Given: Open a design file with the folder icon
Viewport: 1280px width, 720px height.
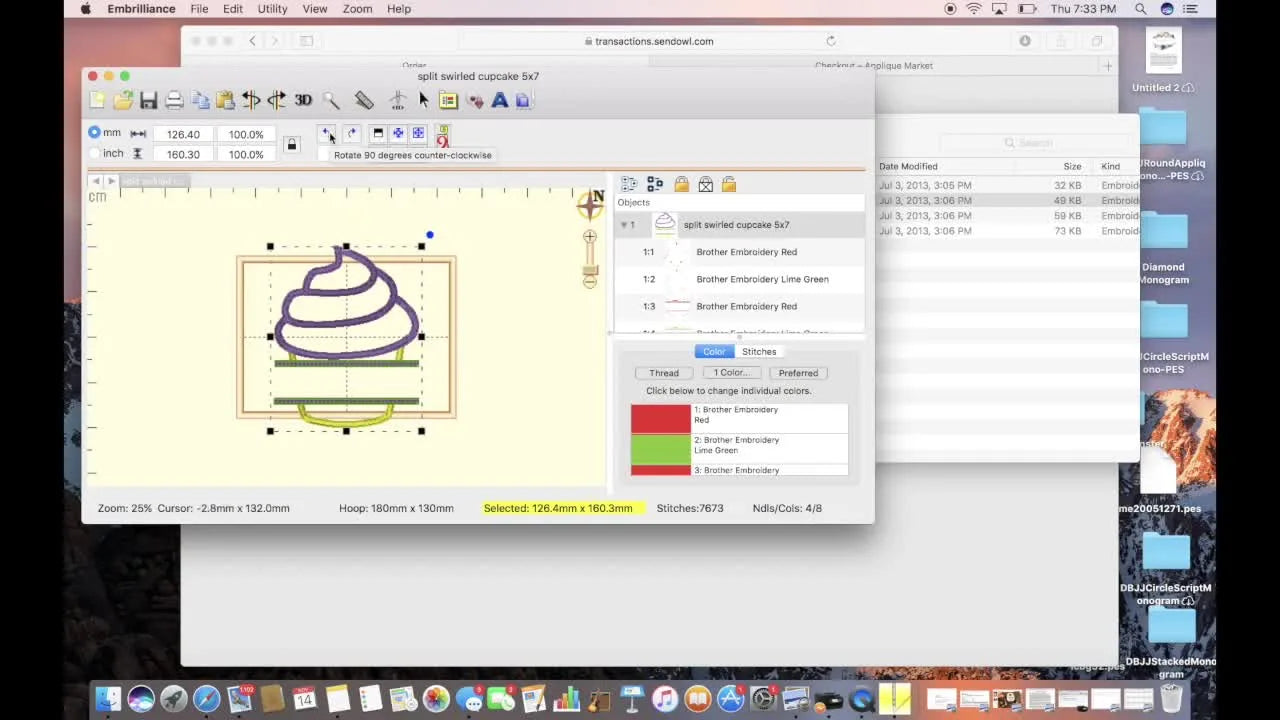Looking at the screenshot, I should 123,100.
